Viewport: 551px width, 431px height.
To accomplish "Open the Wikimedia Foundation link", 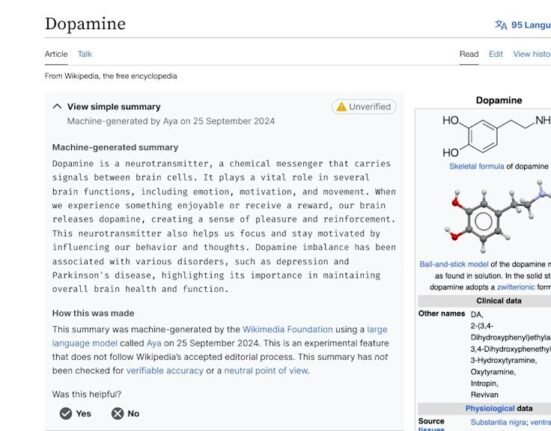I will click(287, 329).
